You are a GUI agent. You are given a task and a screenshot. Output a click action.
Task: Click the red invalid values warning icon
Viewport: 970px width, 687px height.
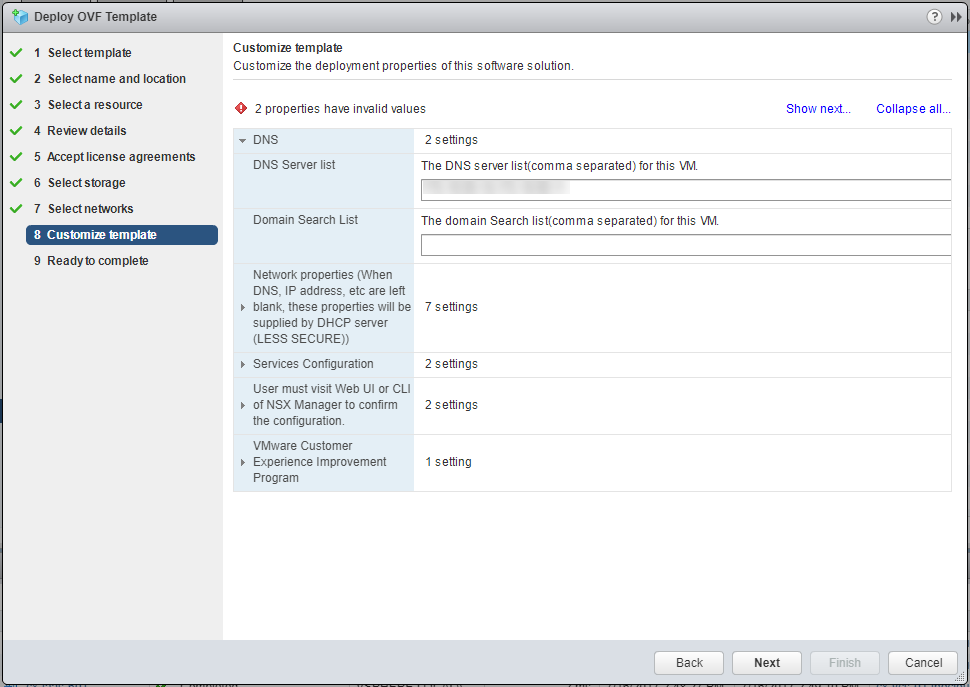(x=241, y=109)
